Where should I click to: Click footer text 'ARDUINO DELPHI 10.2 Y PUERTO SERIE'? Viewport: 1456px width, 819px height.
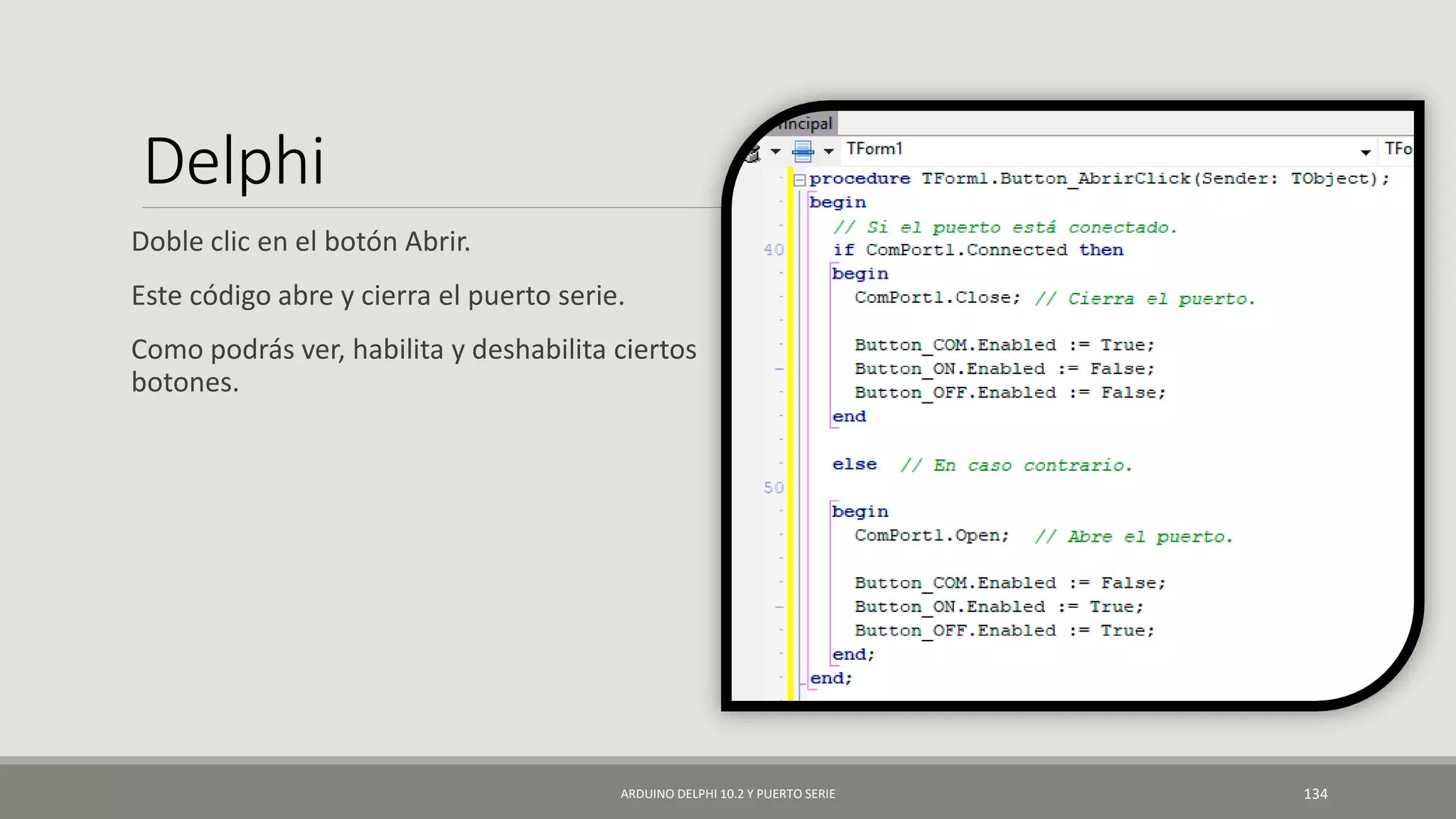coord(728,794)
